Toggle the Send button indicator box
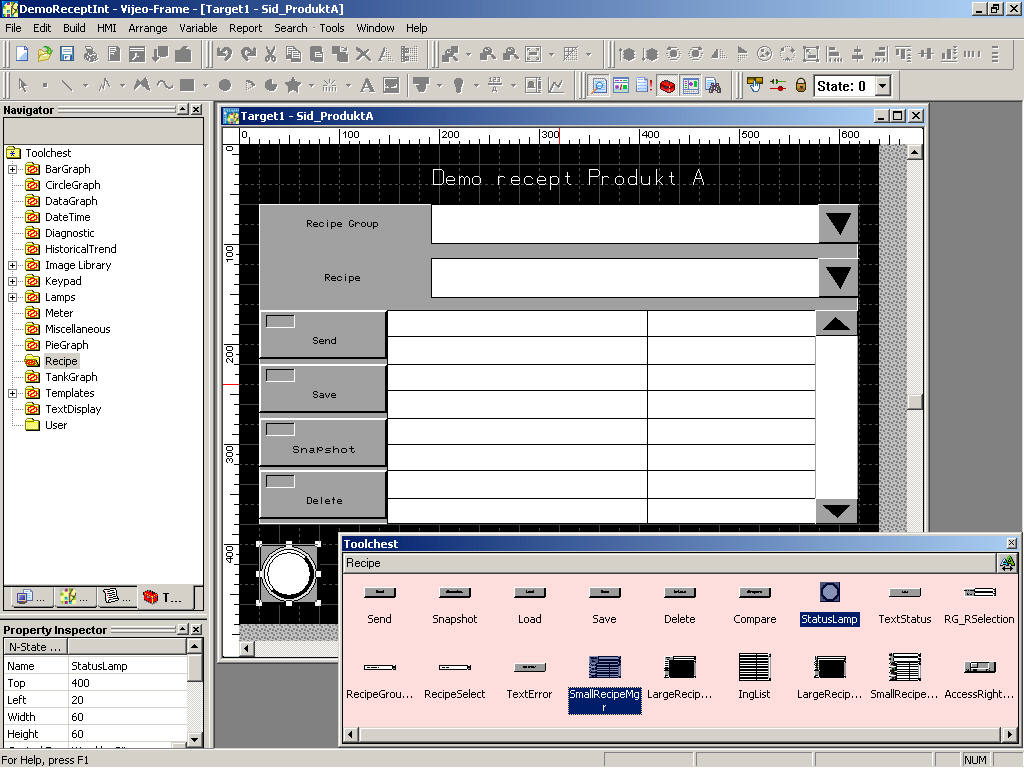 (x=280, y=321)
